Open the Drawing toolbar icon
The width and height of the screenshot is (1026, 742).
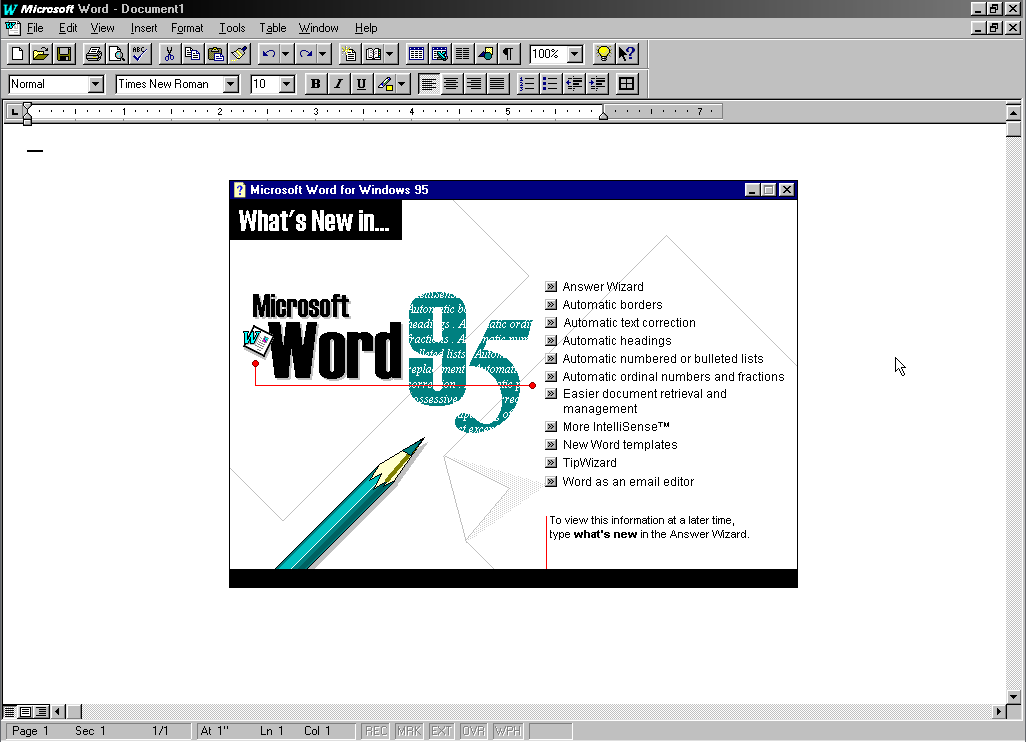click(x=485, y=53)
